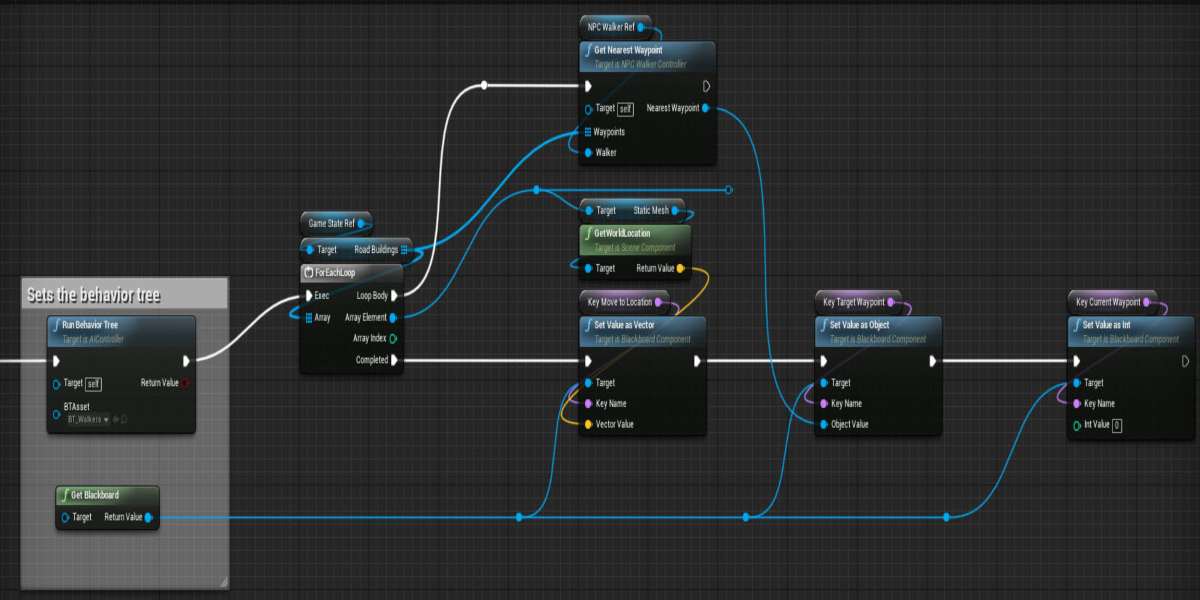Click the comment box resize handle

click(x=223, y=581)
